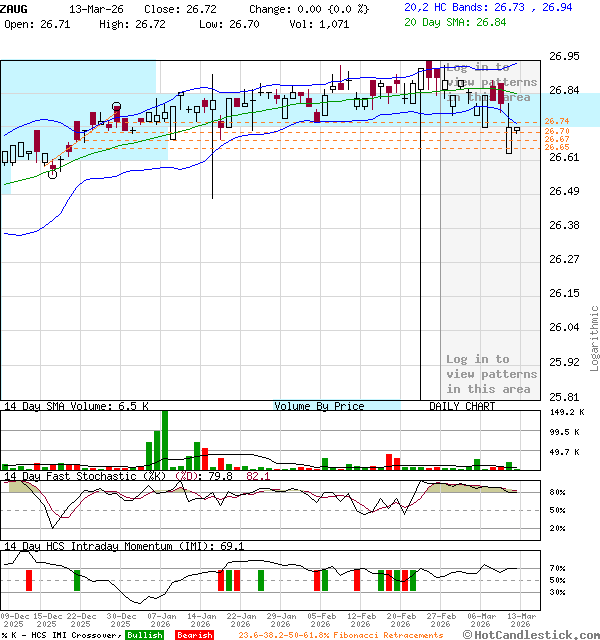Click the upper 'Log in to view patterns' text
The width and height of the screenshot is (600, 640).
490,82
